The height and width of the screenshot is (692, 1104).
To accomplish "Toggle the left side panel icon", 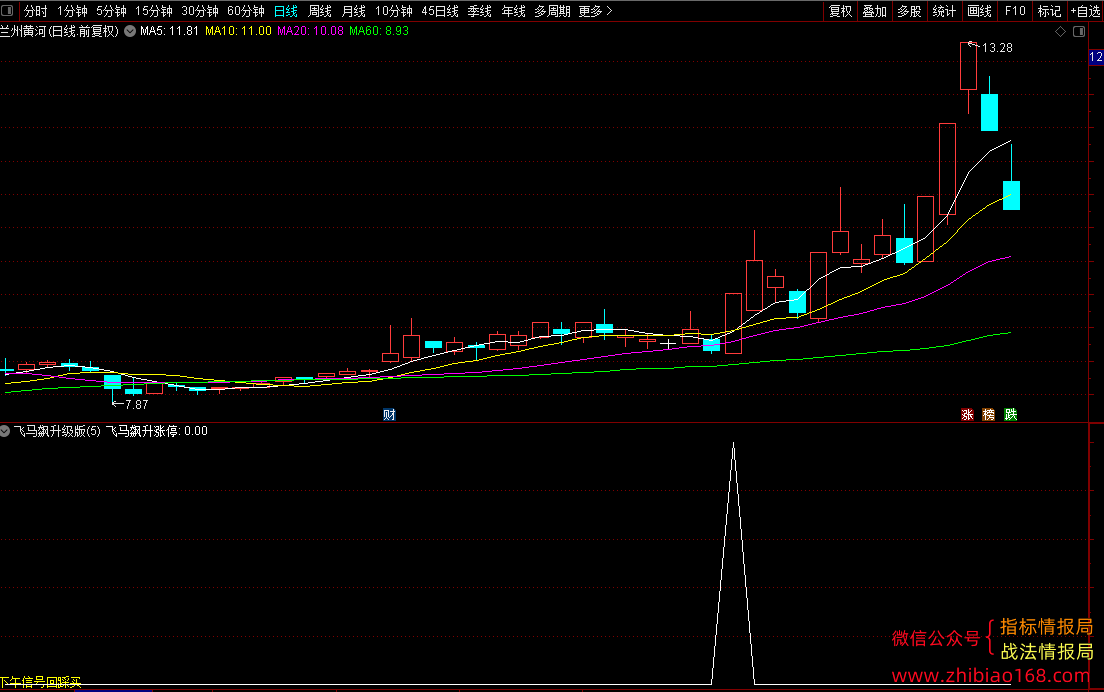I will pos(7,11).
